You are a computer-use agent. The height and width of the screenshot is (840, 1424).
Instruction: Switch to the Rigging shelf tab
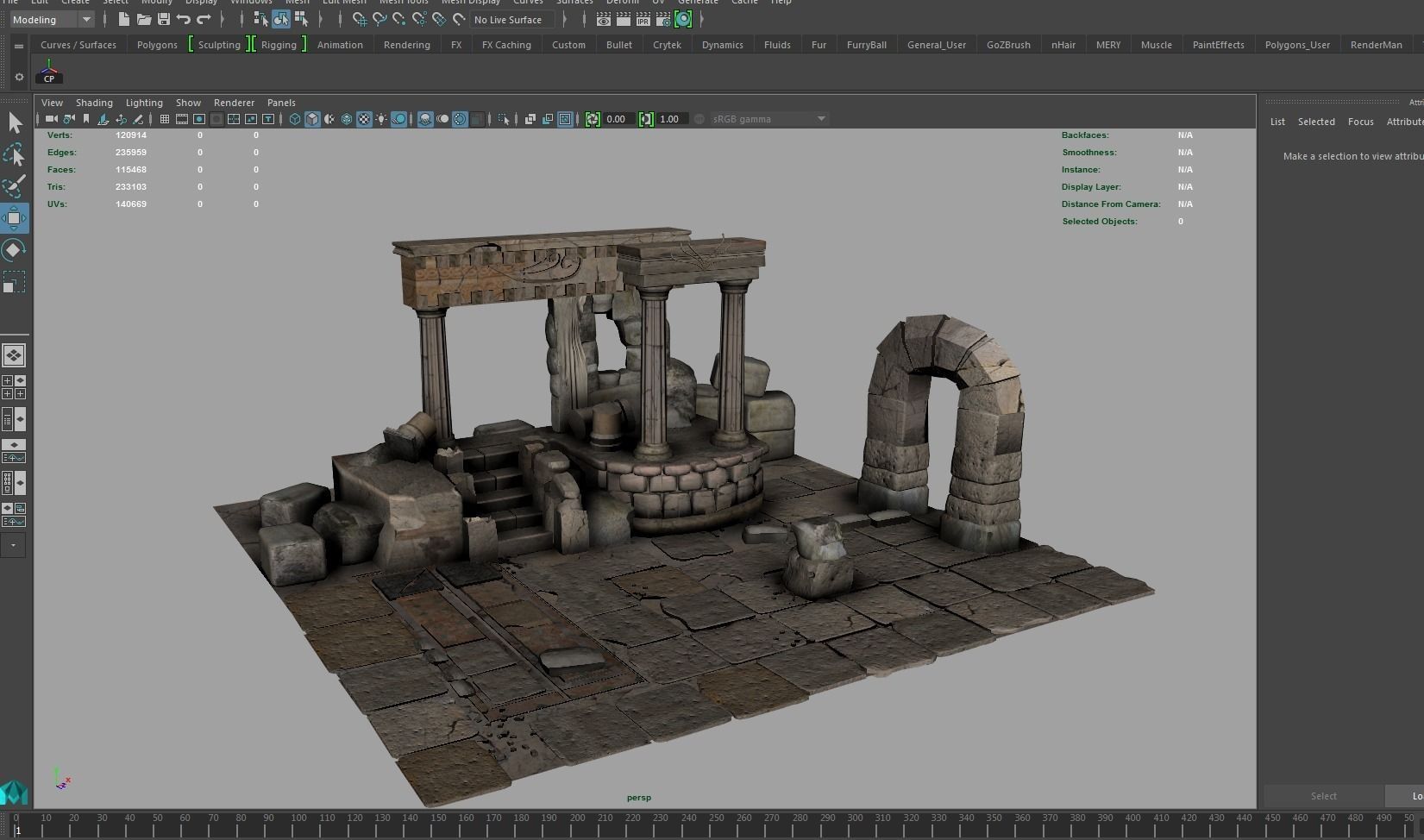(x=279, y=45)
